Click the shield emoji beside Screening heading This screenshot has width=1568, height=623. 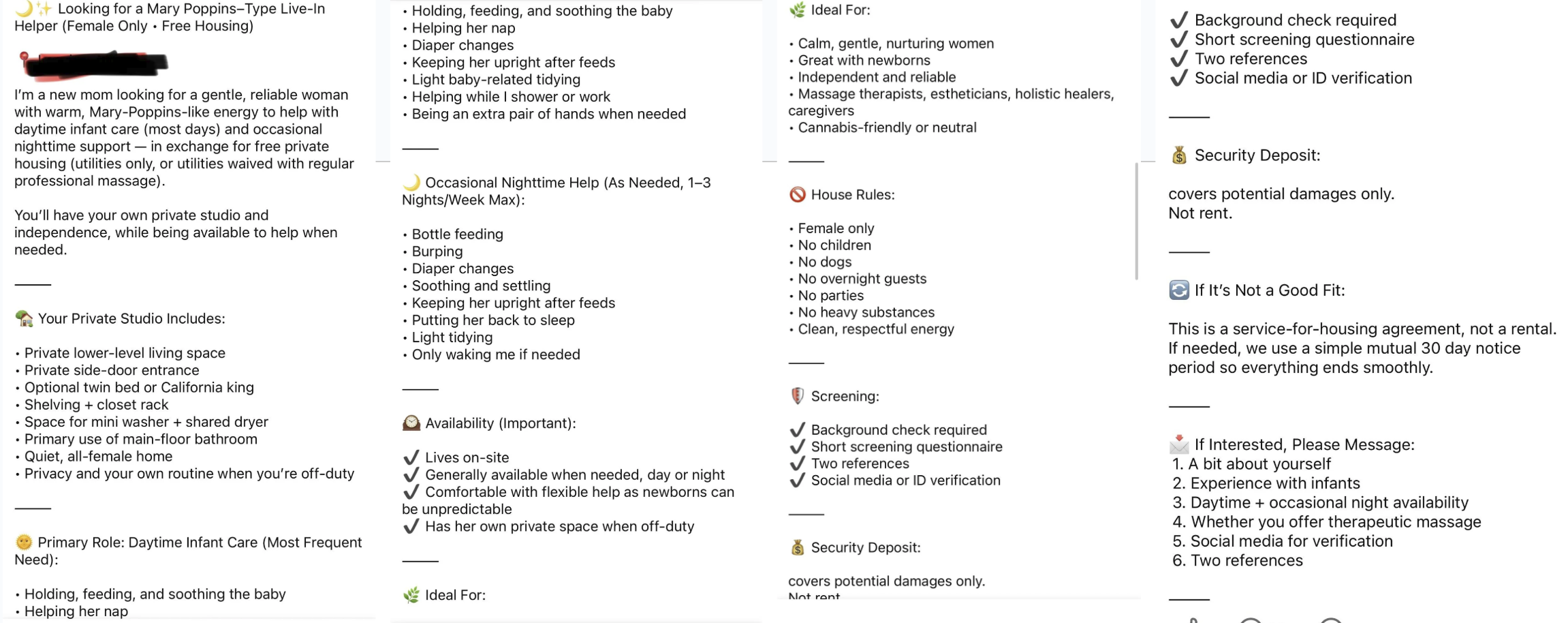pos(797,396)
